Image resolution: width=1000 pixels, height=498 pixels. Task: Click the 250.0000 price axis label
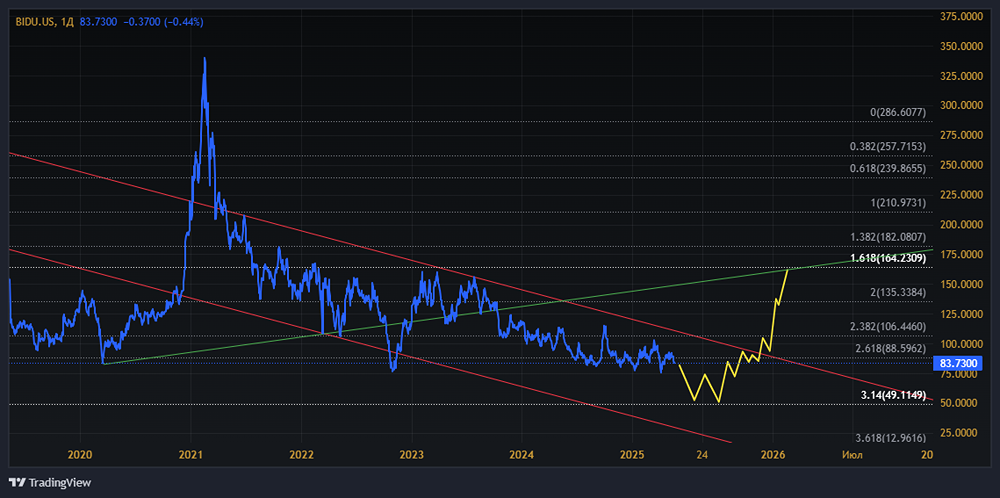tap(960, 165)
